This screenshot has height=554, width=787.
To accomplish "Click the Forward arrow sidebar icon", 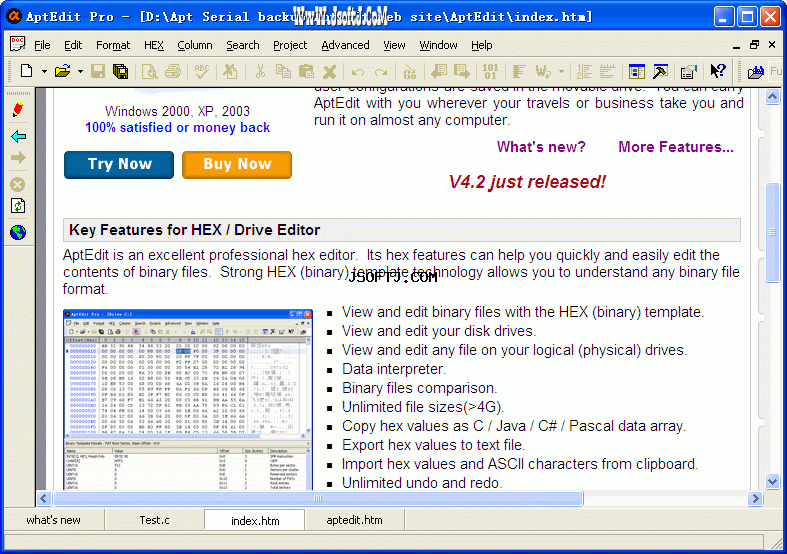I will click(18, 158).
